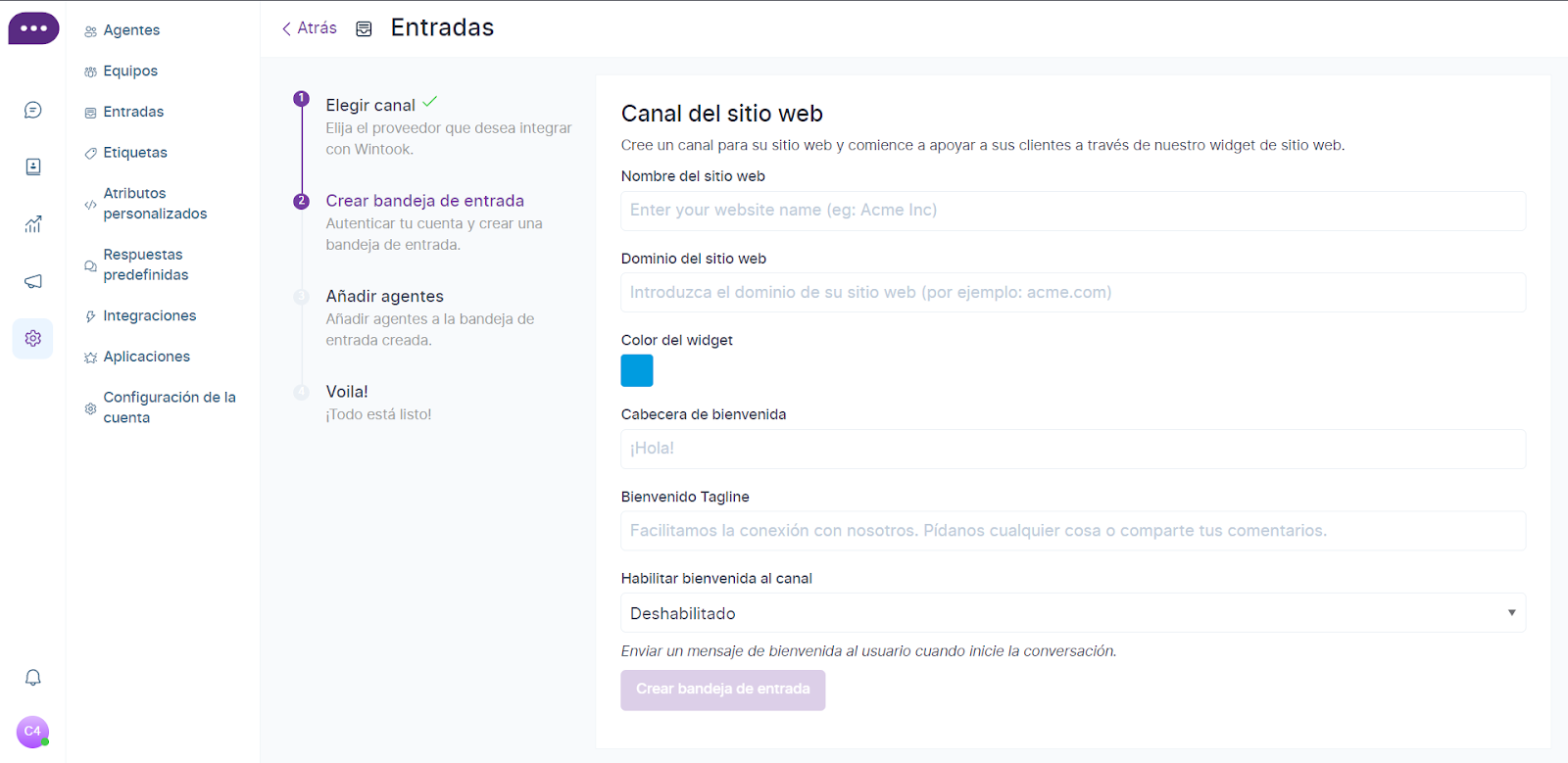Viewport: 1568px width, 763px height.
Task: Open the campaigns megaphone icon
Action: click(32, 281)
